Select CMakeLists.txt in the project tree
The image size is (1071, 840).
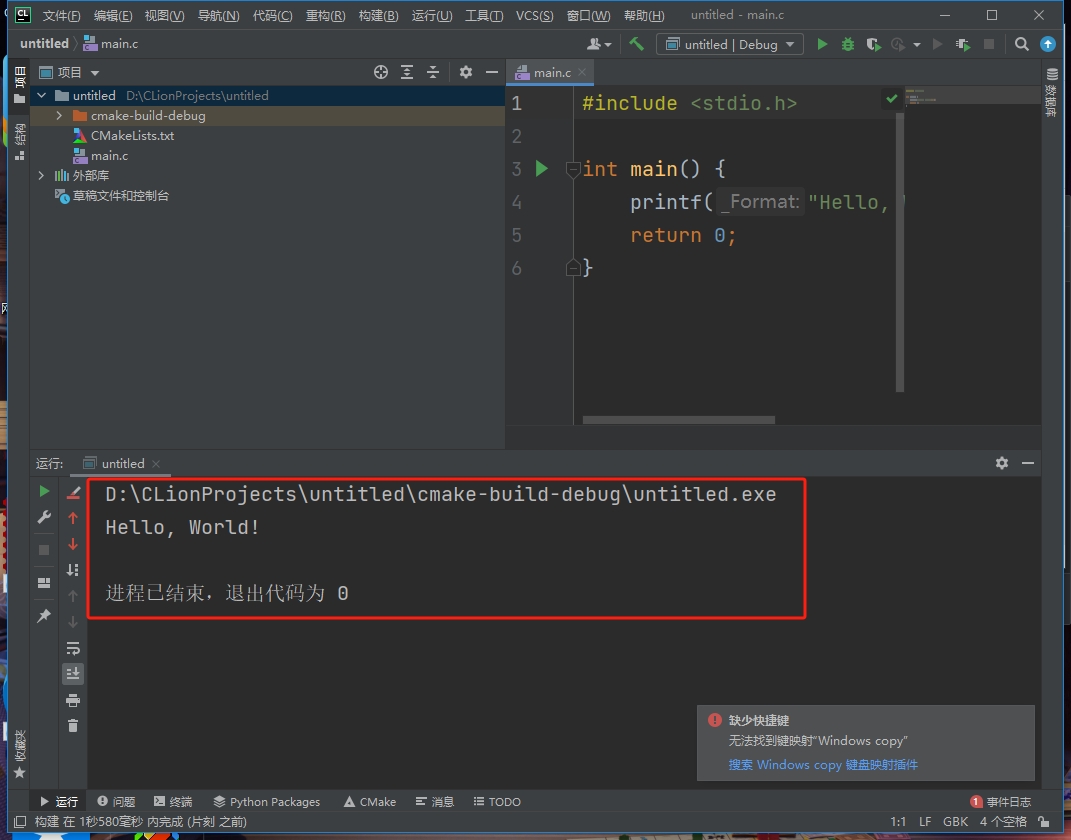[132, 136]
